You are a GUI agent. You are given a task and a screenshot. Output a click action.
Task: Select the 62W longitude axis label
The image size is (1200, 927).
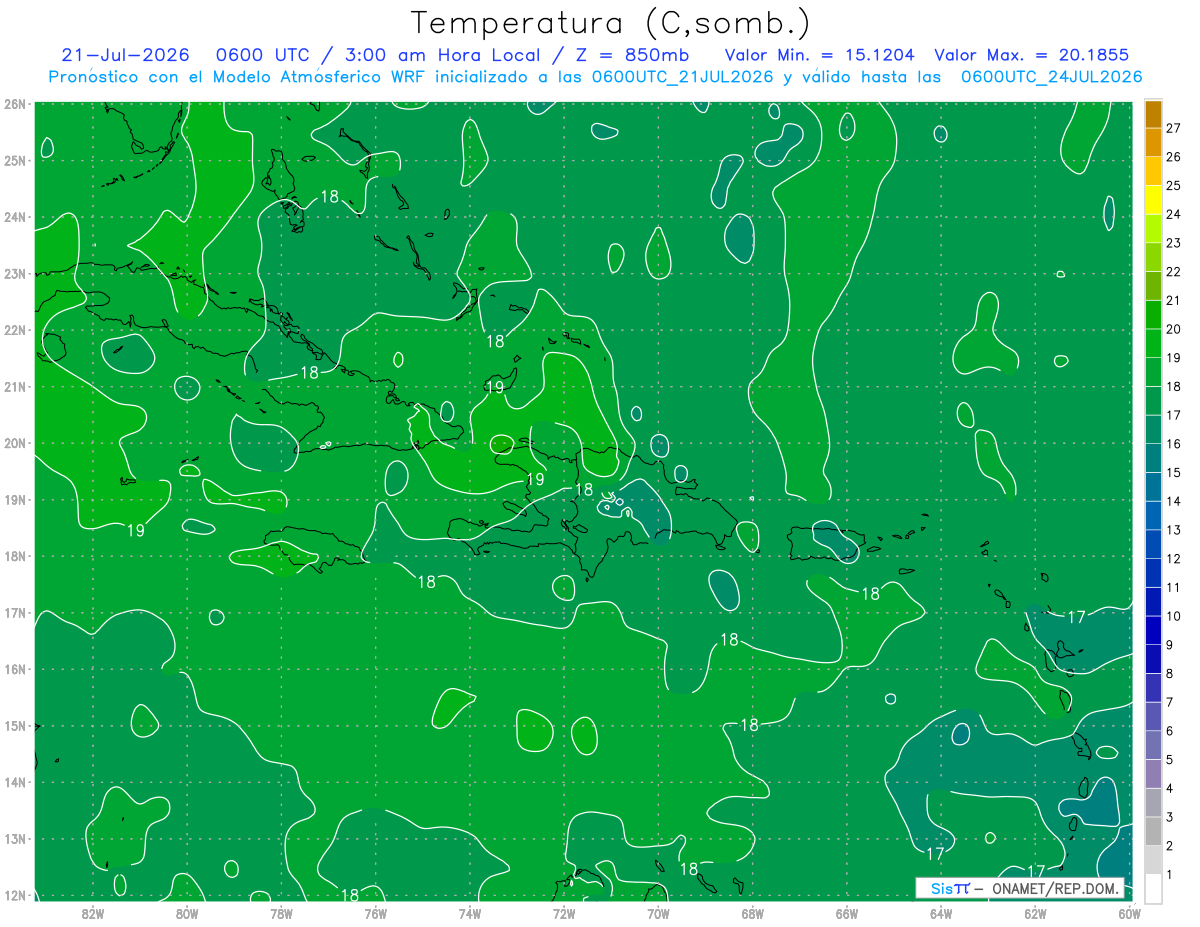click(1035, 913)
